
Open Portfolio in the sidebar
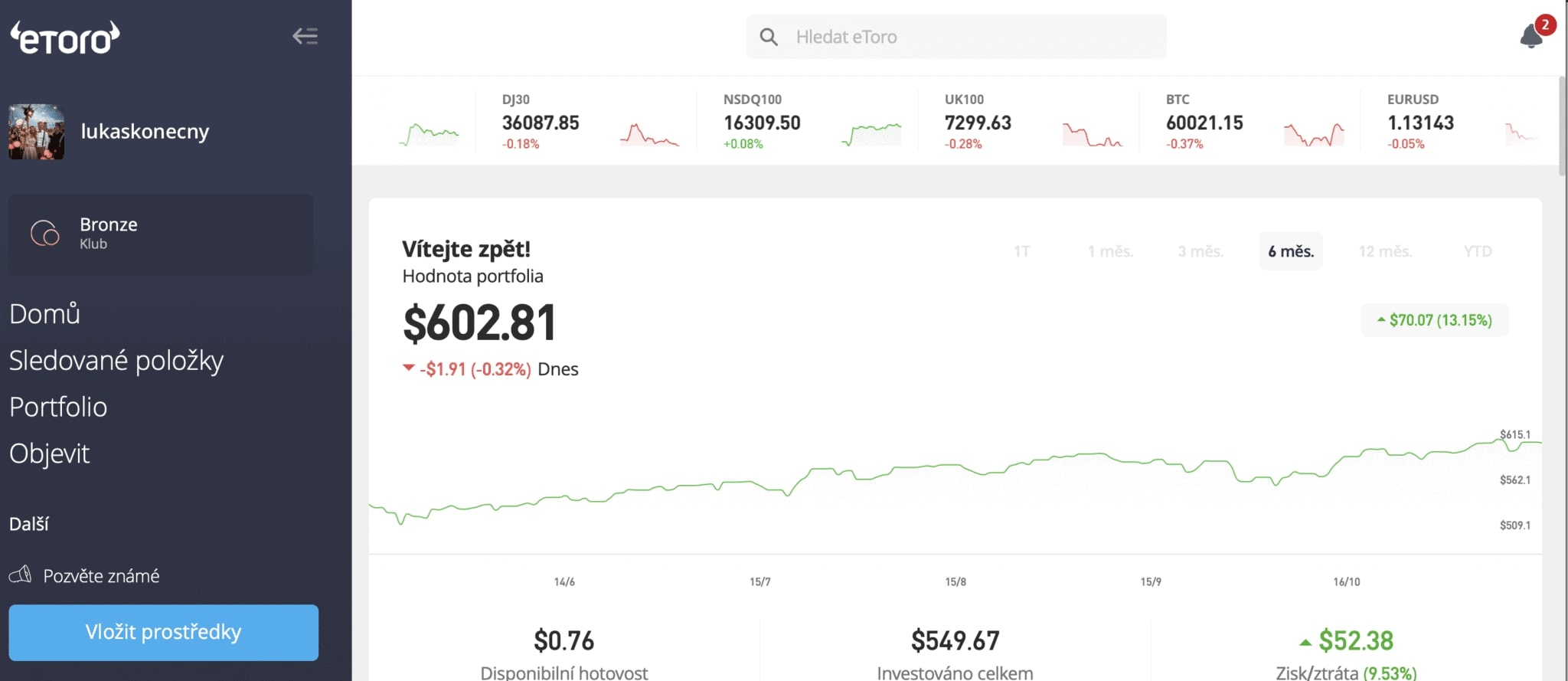[58, 407]
